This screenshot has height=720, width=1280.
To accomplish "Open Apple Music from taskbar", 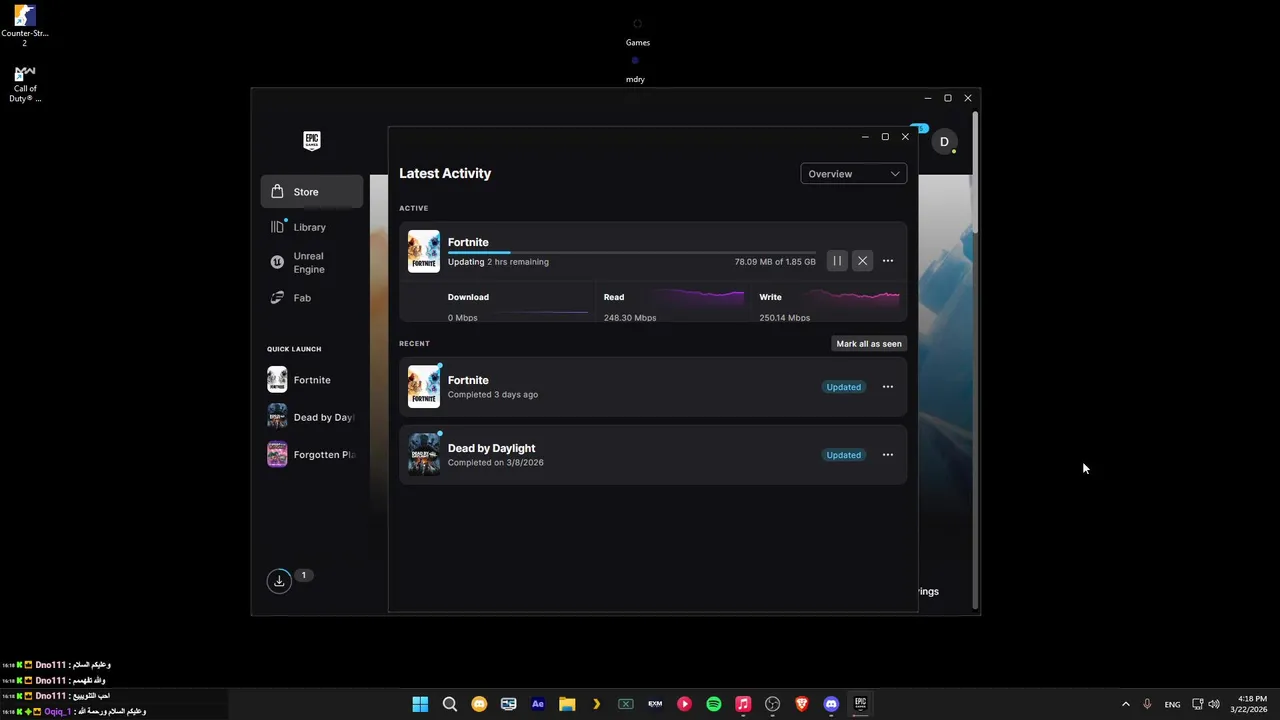I will 743,704.
